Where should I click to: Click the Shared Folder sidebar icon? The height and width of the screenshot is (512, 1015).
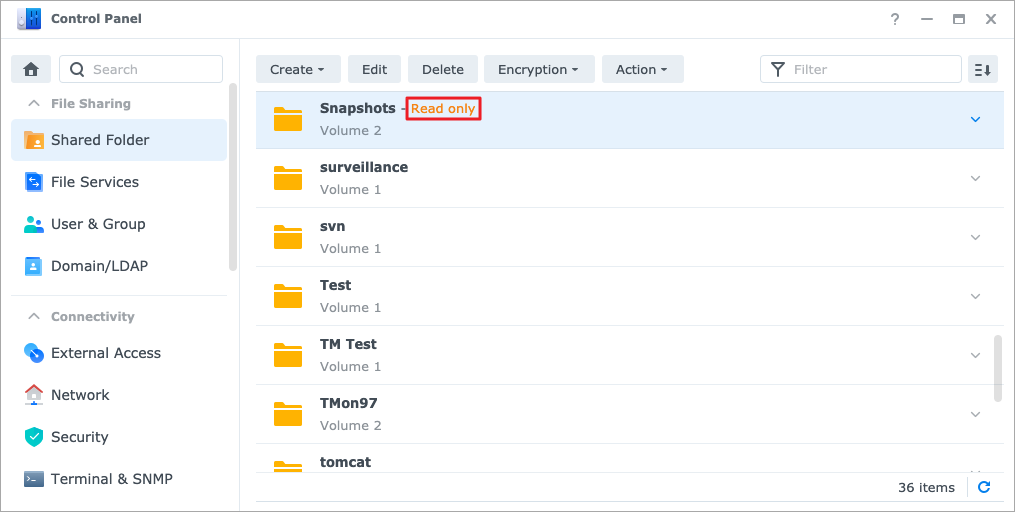34,140
